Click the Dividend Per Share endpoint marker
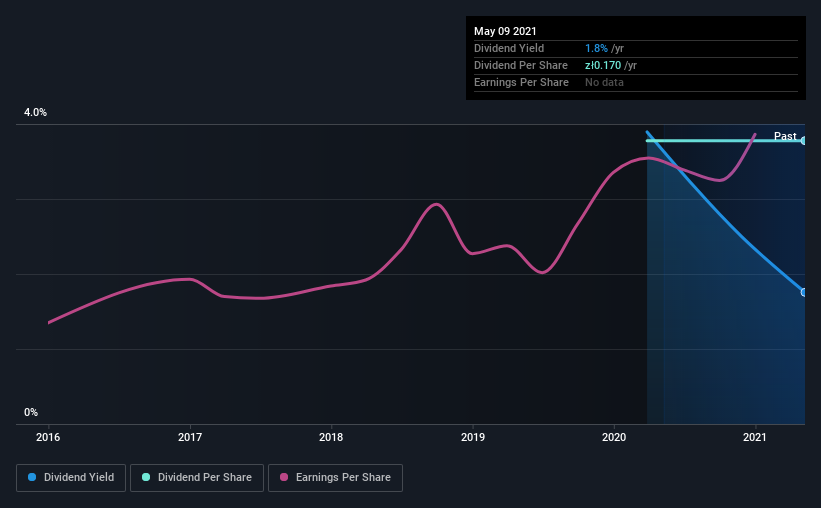This screenshot has height=508, width=821. click(803, 141)
